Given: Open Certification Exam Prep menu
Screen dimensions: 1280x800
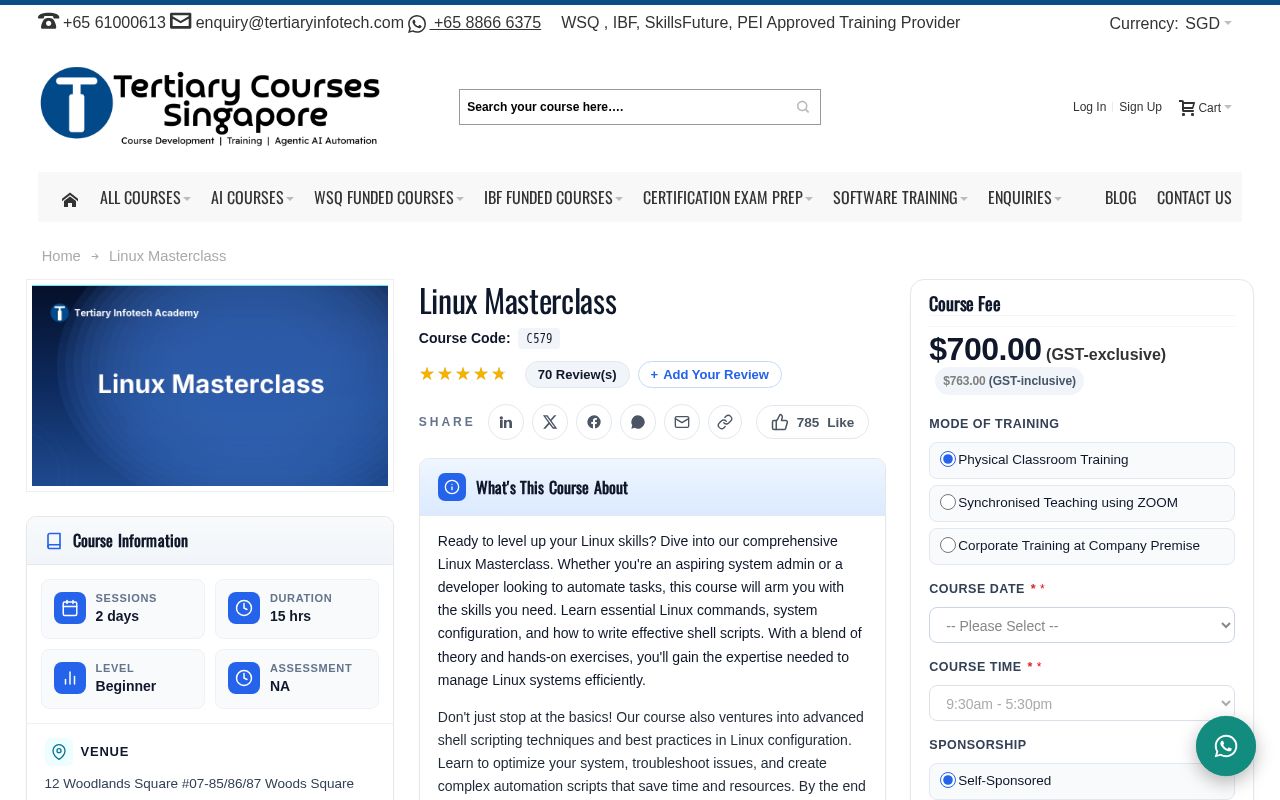Looking at the screenshot, I should click(728, 198).
